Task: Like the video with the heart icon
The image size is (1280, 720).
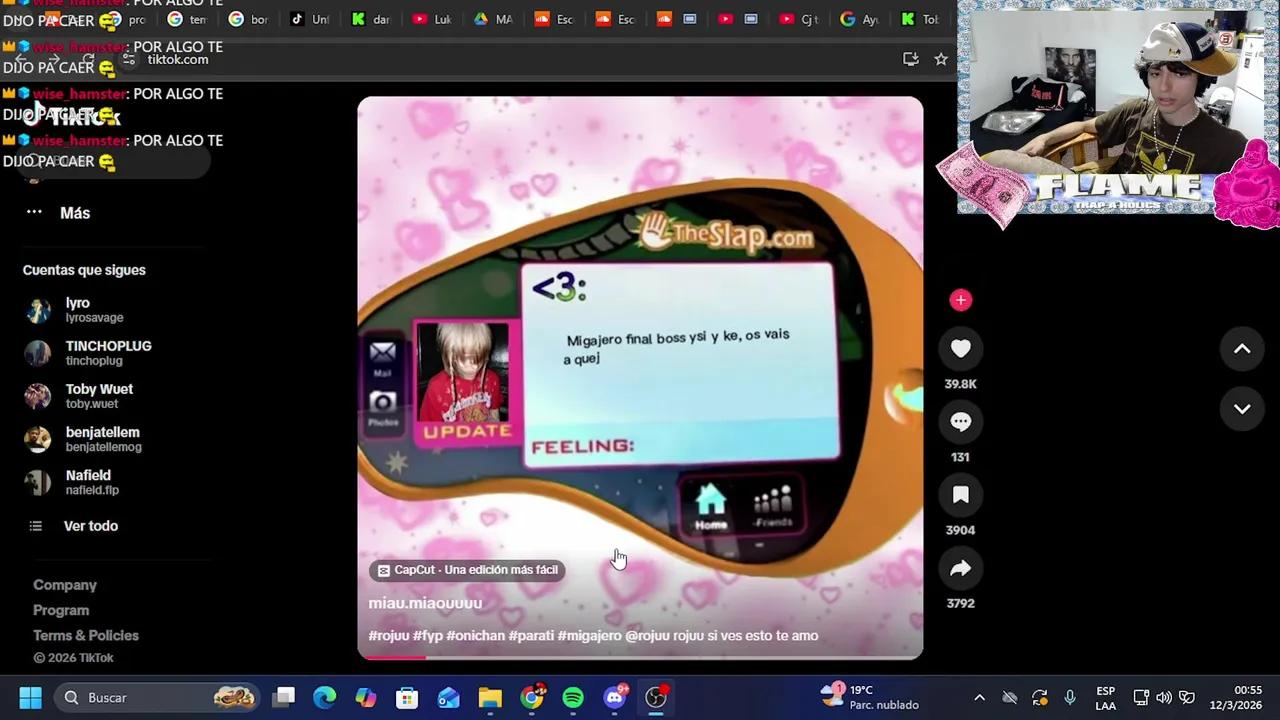Action: 960,349
